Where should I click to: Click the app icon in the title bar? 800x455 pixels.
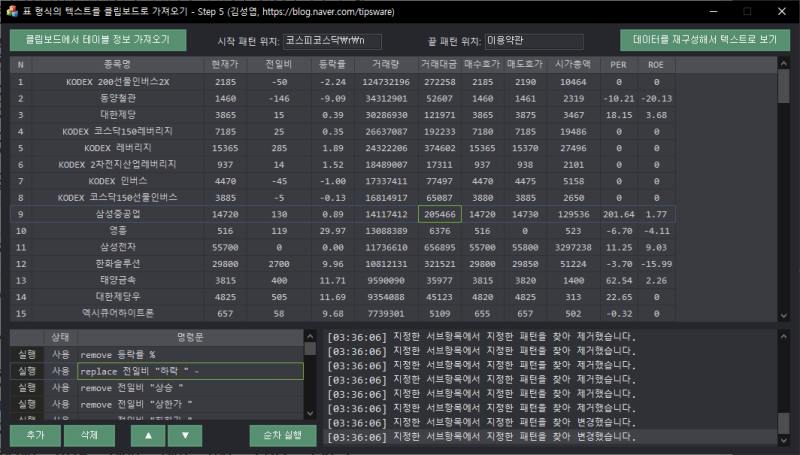(x=12, y=11)
